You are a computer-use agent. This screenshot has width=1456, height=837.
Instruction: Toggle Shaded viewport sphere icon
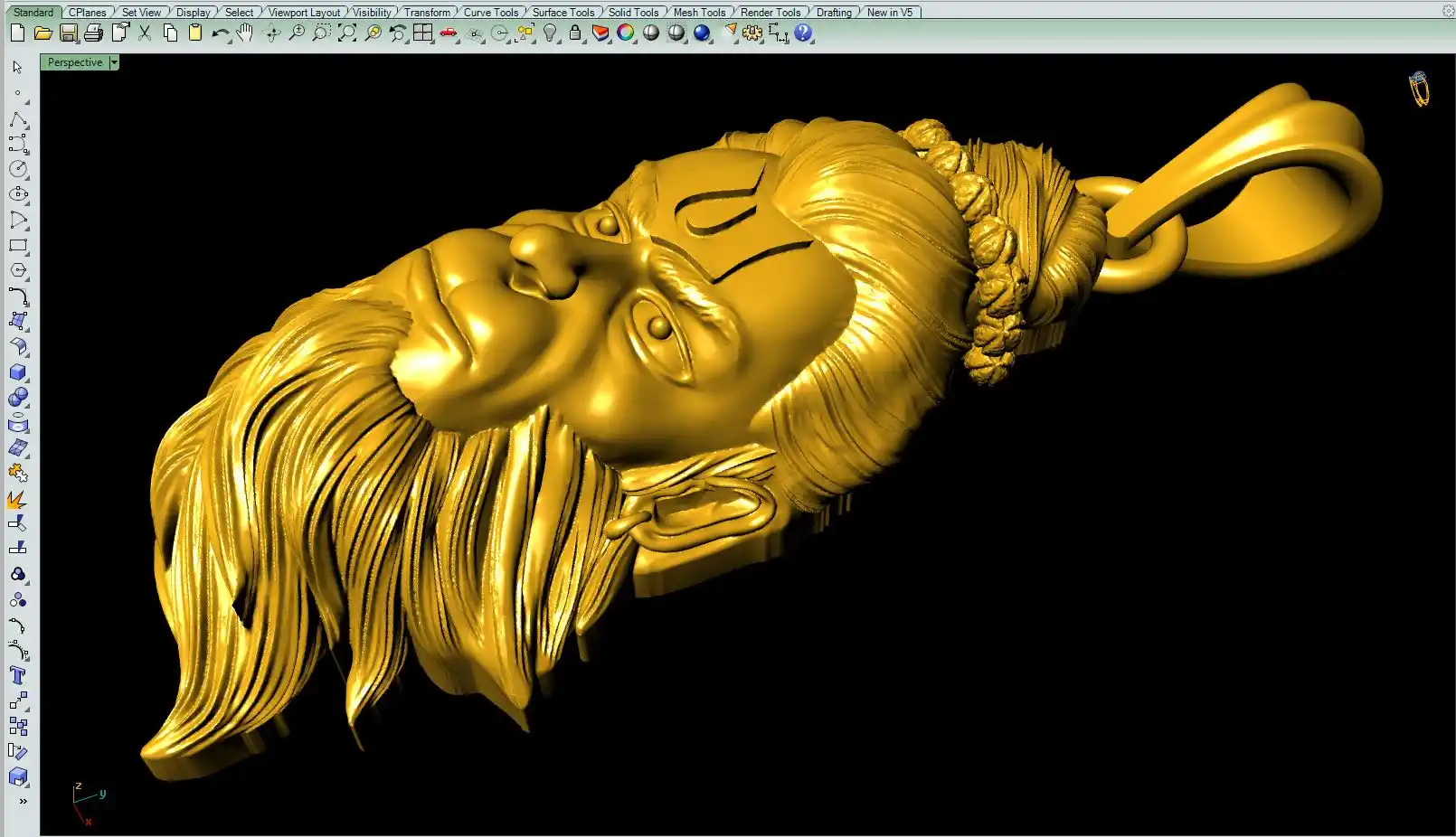coord(651,33)
